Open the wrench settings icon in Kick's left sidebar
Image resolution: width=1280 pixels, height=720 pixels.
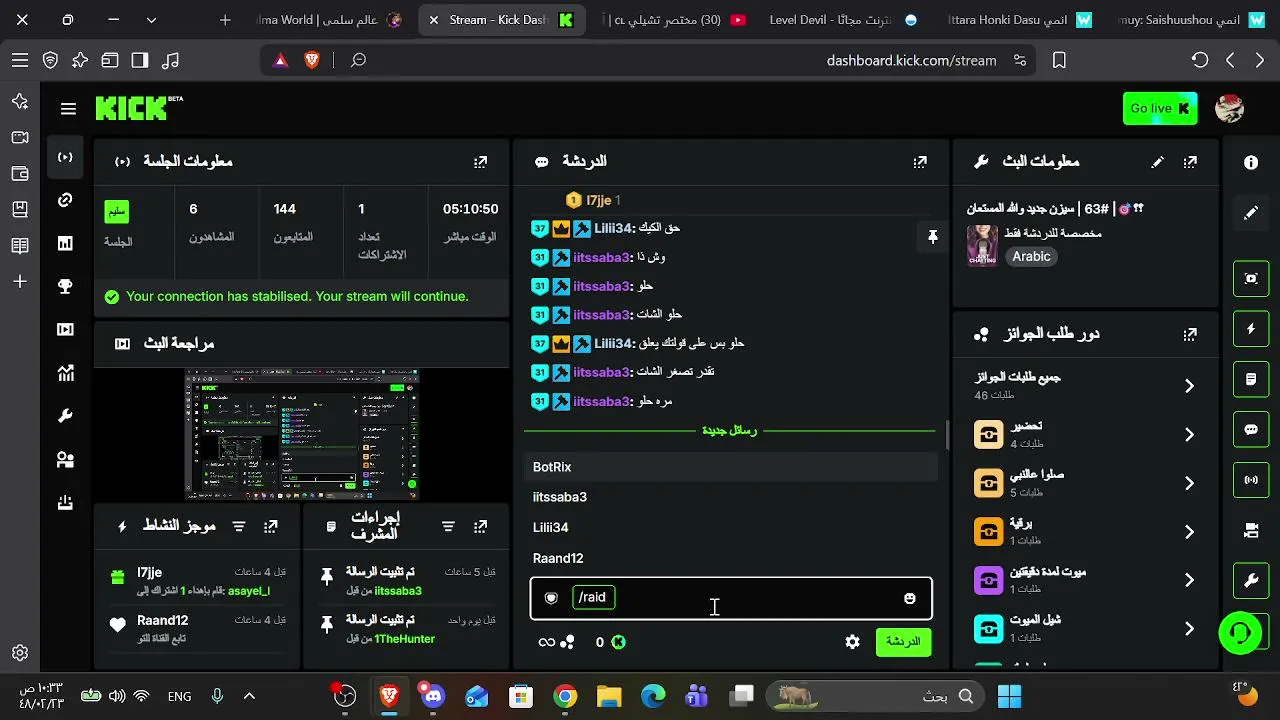tap(66, 416)
